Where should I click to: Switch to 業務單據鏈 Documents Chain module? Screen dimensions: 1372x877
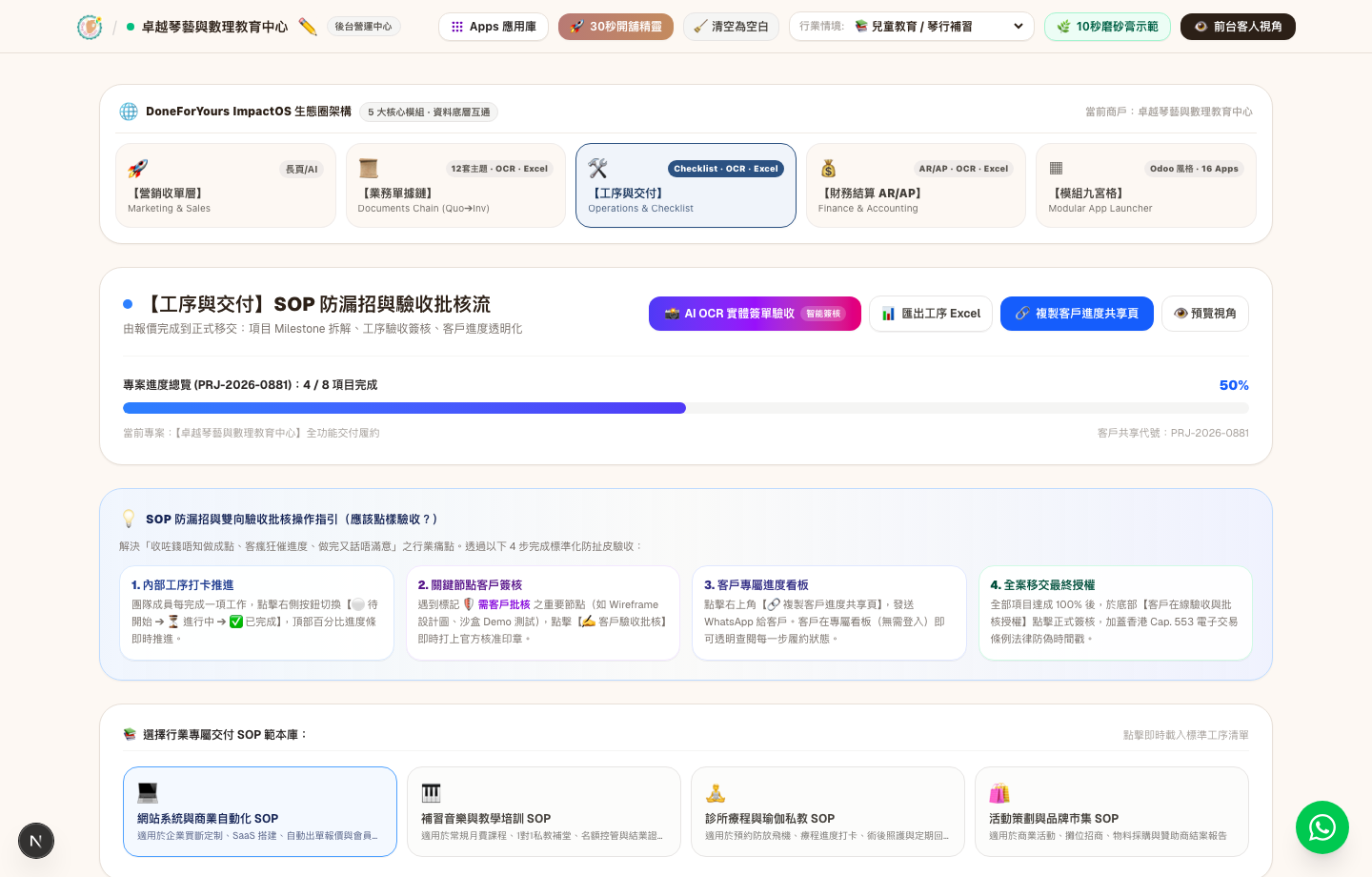pos(455,186)
